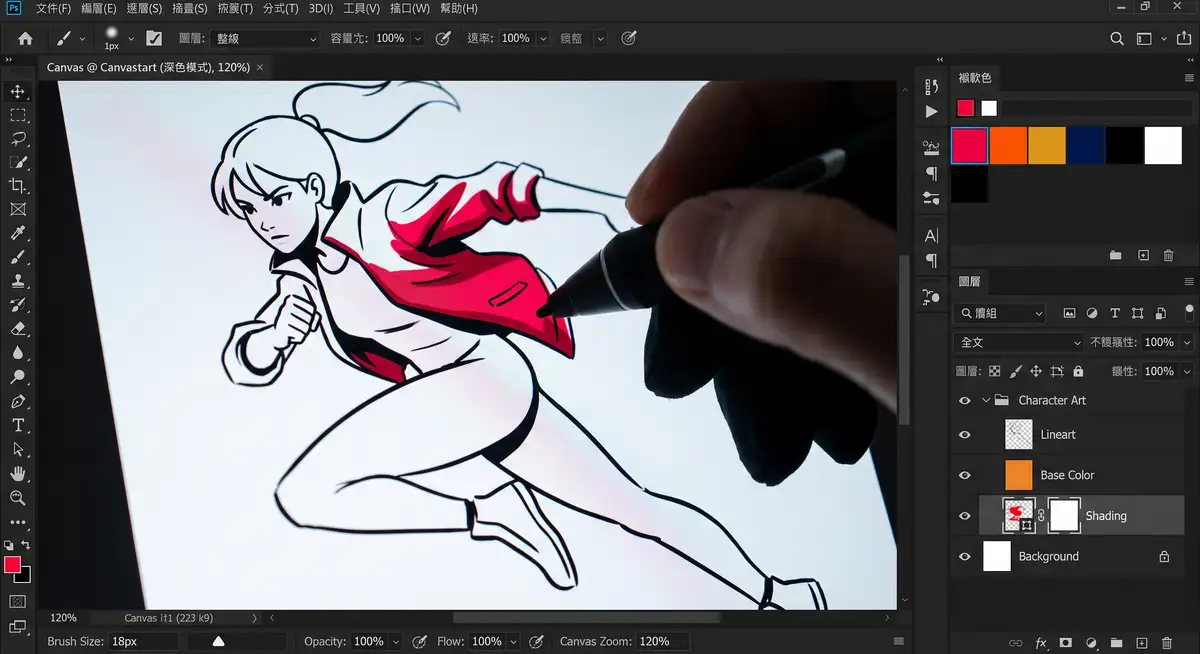
Task: Open Search with the magnifier in the top bar
Action: [x=1117, y=38]
